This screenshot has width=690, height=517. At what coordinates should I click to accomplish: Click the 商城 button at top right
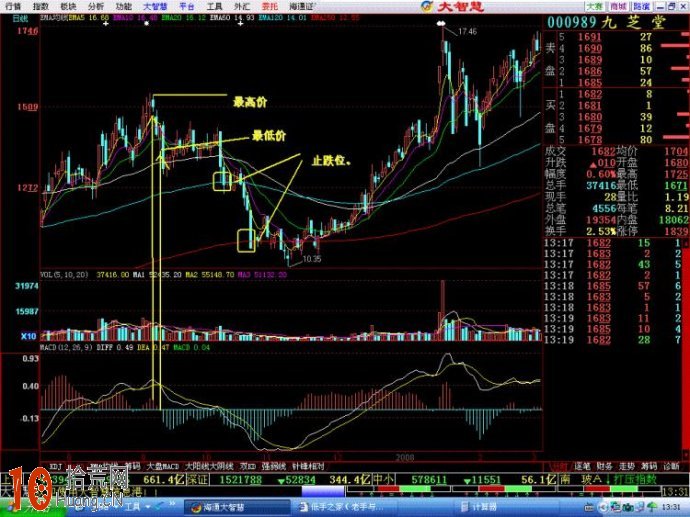[x=618, y=6]
